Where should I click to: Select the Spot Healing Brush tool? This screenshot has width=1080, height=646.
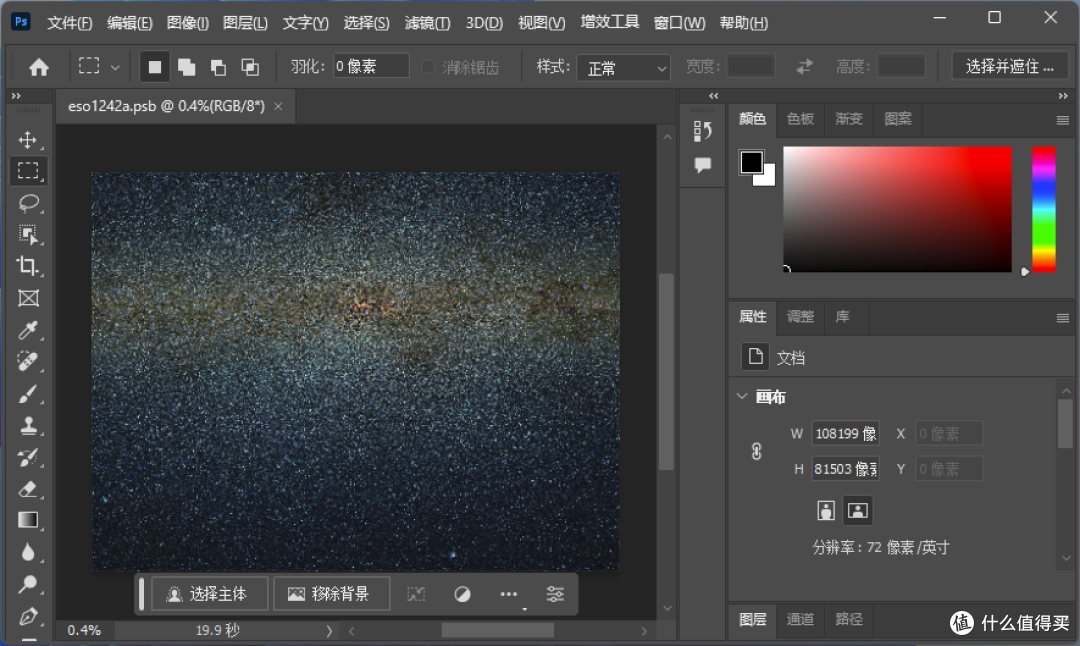coord(28,362)
